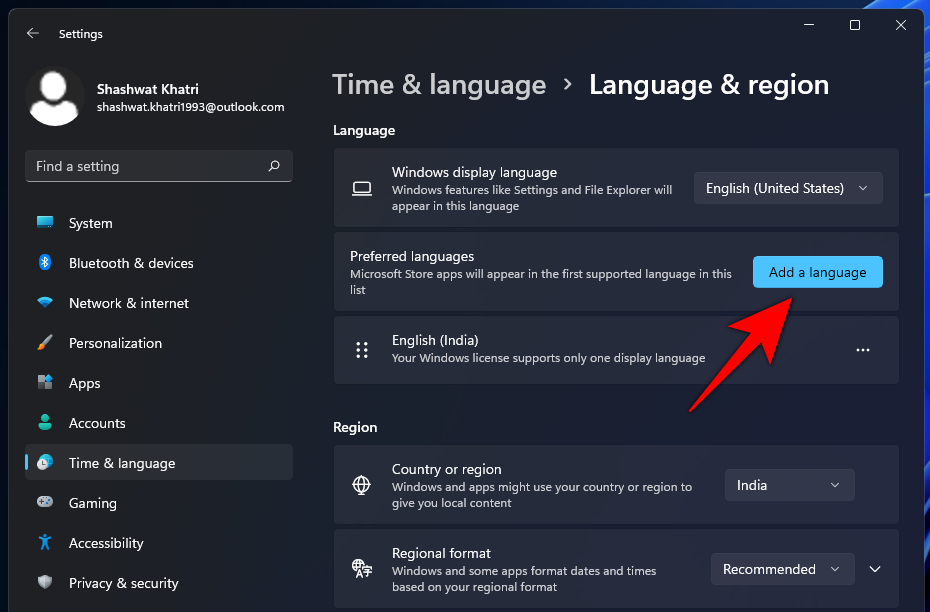Open Windows display language dropdown
The height and width of the screenshot is (612, 930).
point(788,189)
